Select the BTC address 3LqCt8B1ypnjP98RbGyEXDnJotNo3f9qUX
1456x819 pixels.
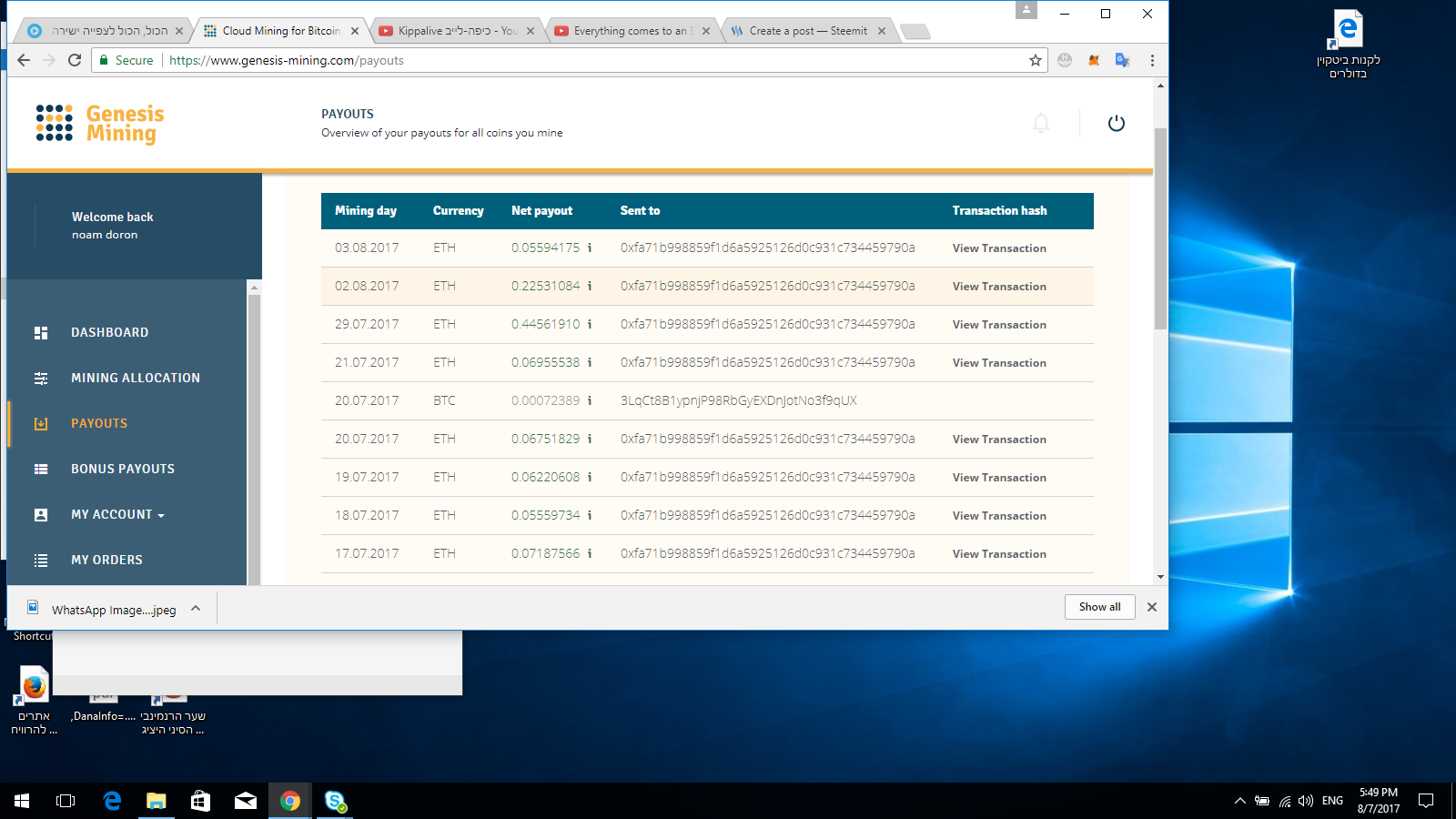(739, 400)
